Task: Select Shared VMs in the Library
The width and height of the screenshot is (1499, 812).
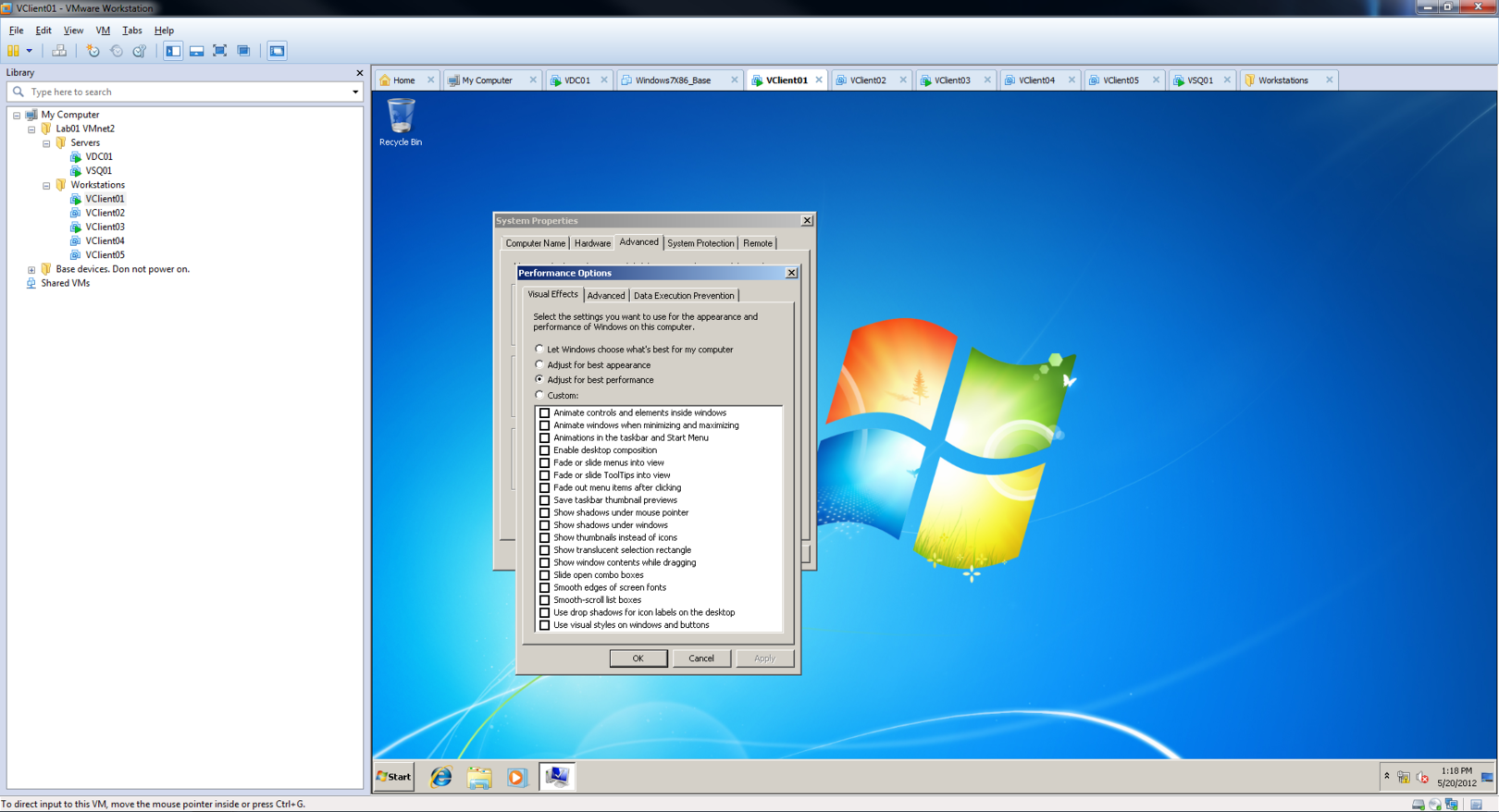Action: 65,283
